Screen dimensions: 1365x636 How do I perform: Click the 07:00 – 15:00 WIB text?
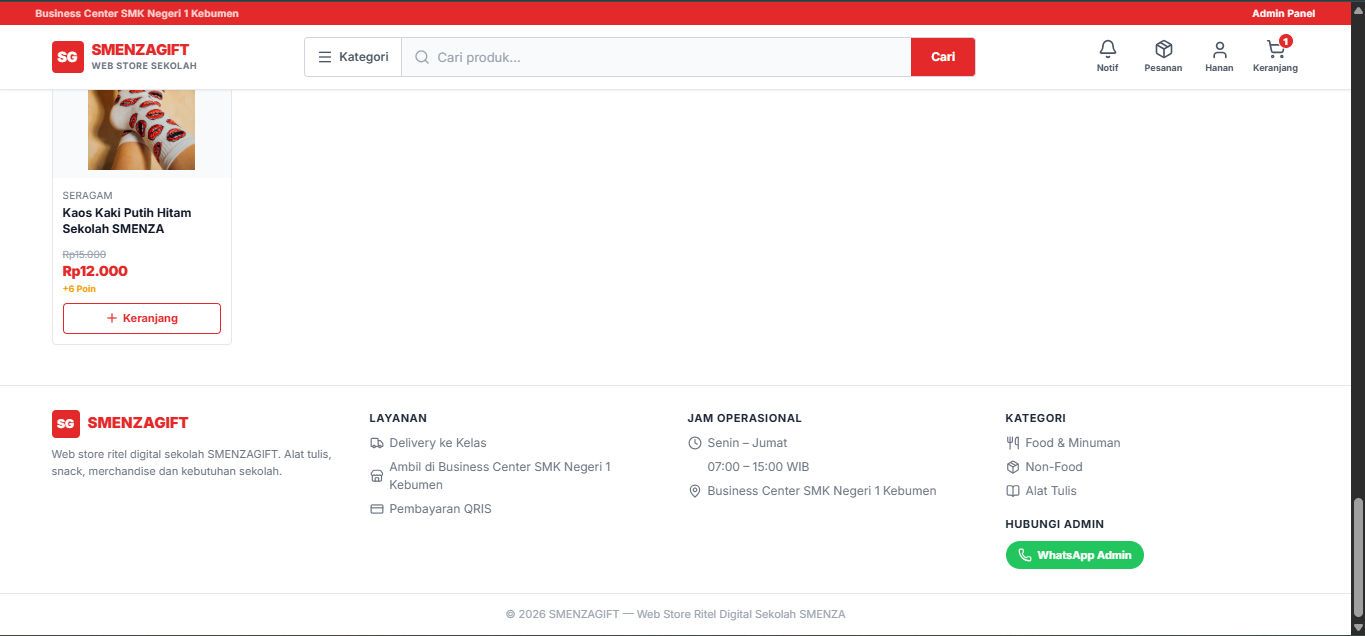(758, 467)
